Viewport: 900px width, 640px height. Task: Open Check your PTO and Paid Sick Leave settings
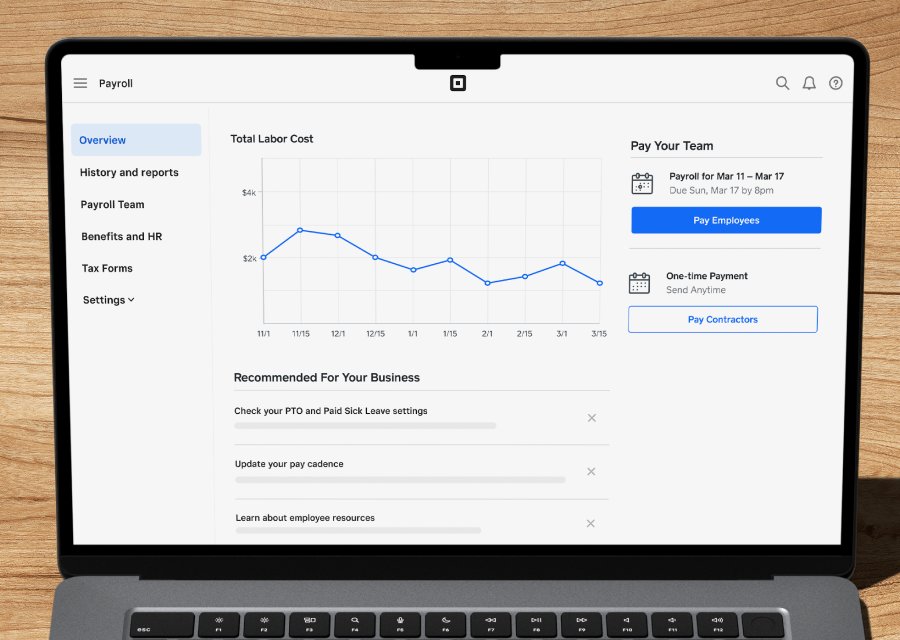coord(331,411)
